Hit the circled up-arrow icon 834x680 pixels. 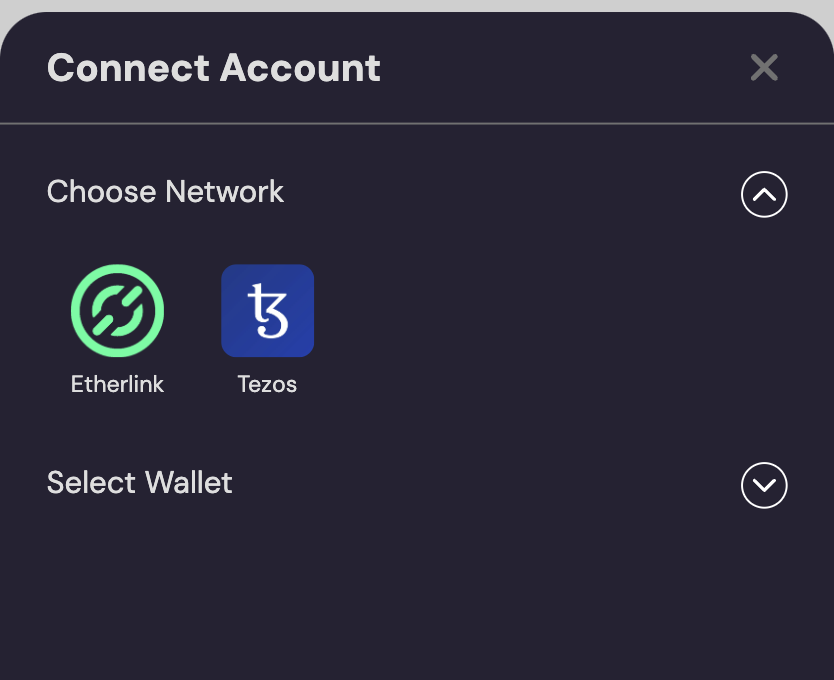pyautogui.click(x=764, y=195)
